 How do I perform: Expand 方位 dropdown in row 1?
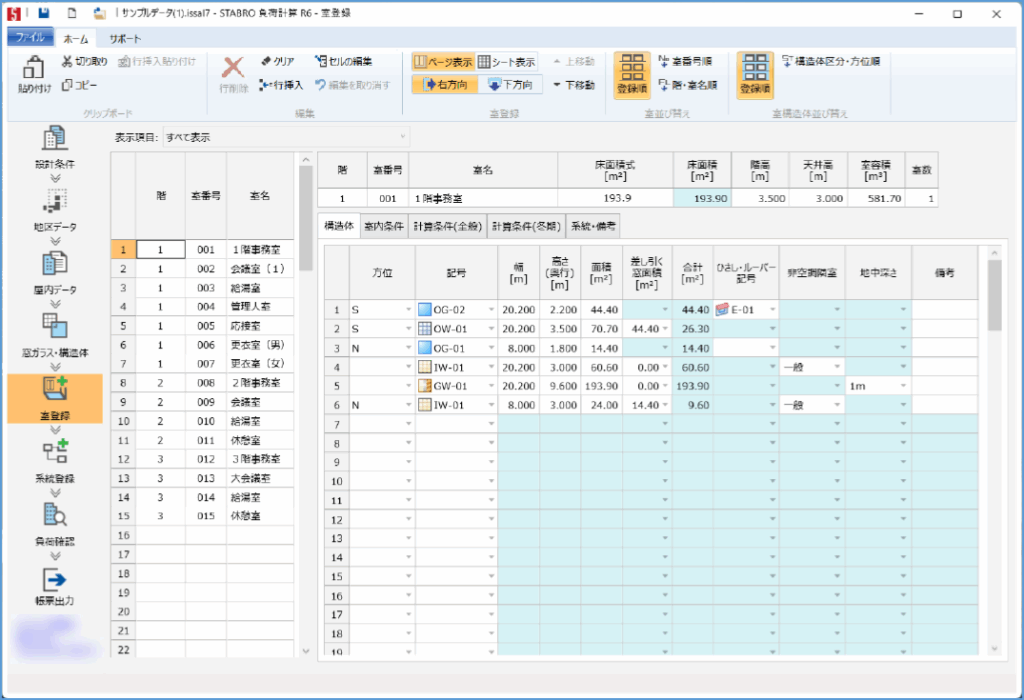click(x=408, y=310)
